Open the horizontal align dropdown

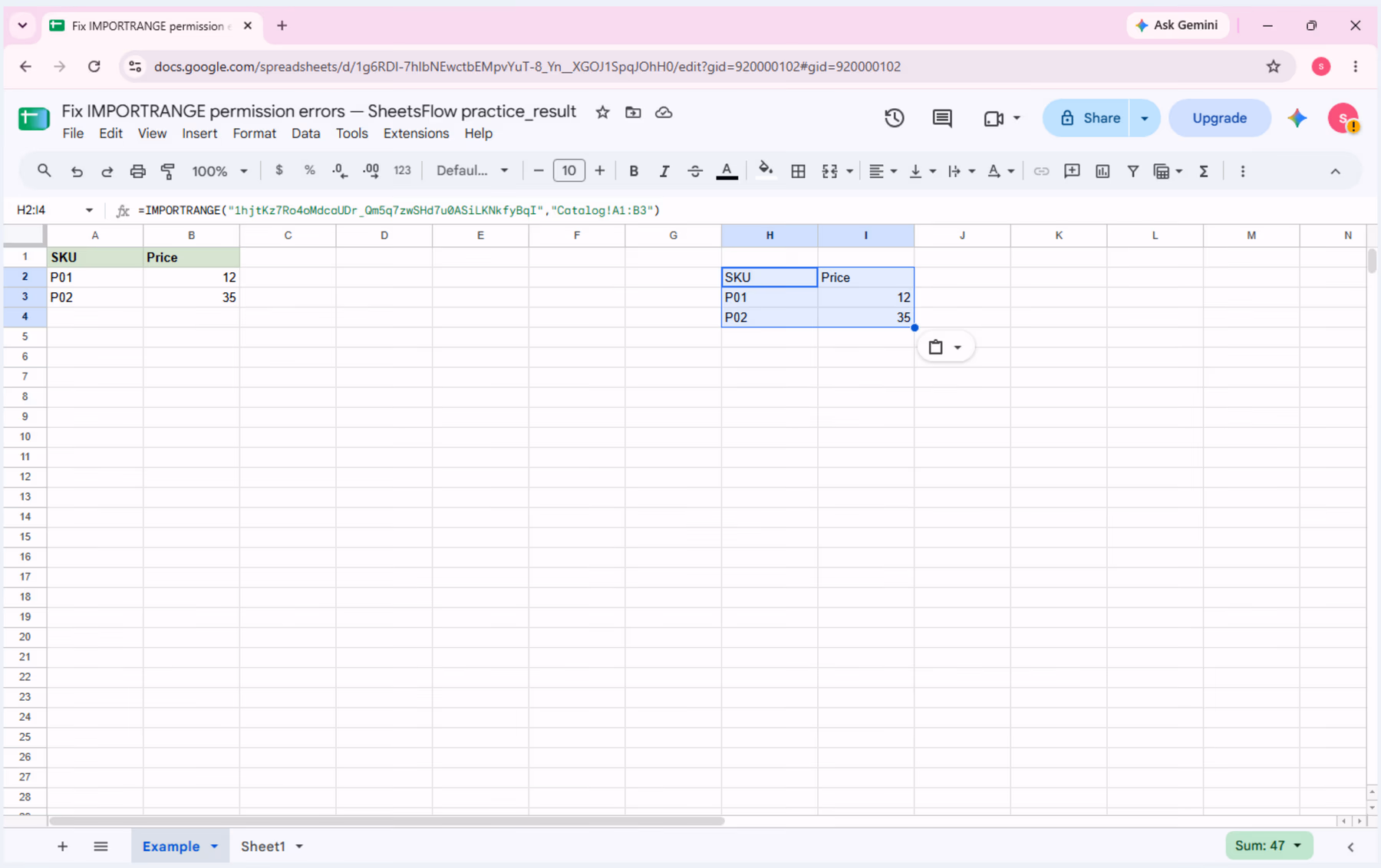click(x=882, y=171)
